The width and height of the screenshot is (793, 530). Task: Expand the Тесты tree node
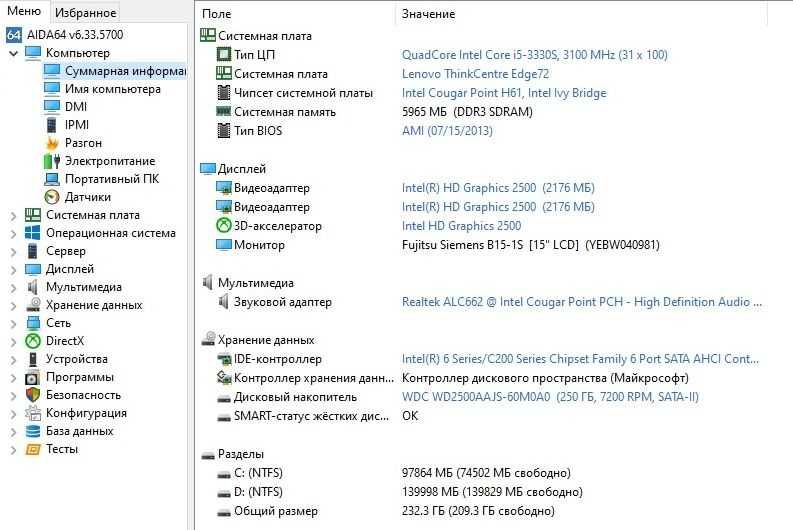(14, 450)
